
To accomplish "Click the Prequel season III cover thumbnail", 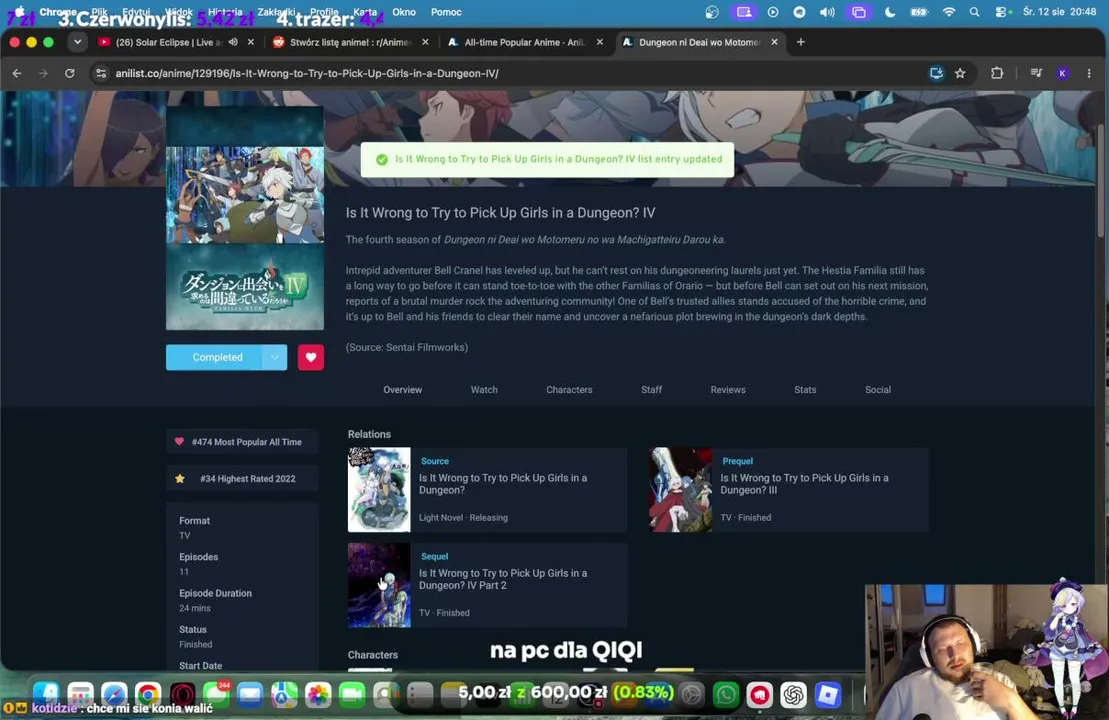I will click(681, 489).
